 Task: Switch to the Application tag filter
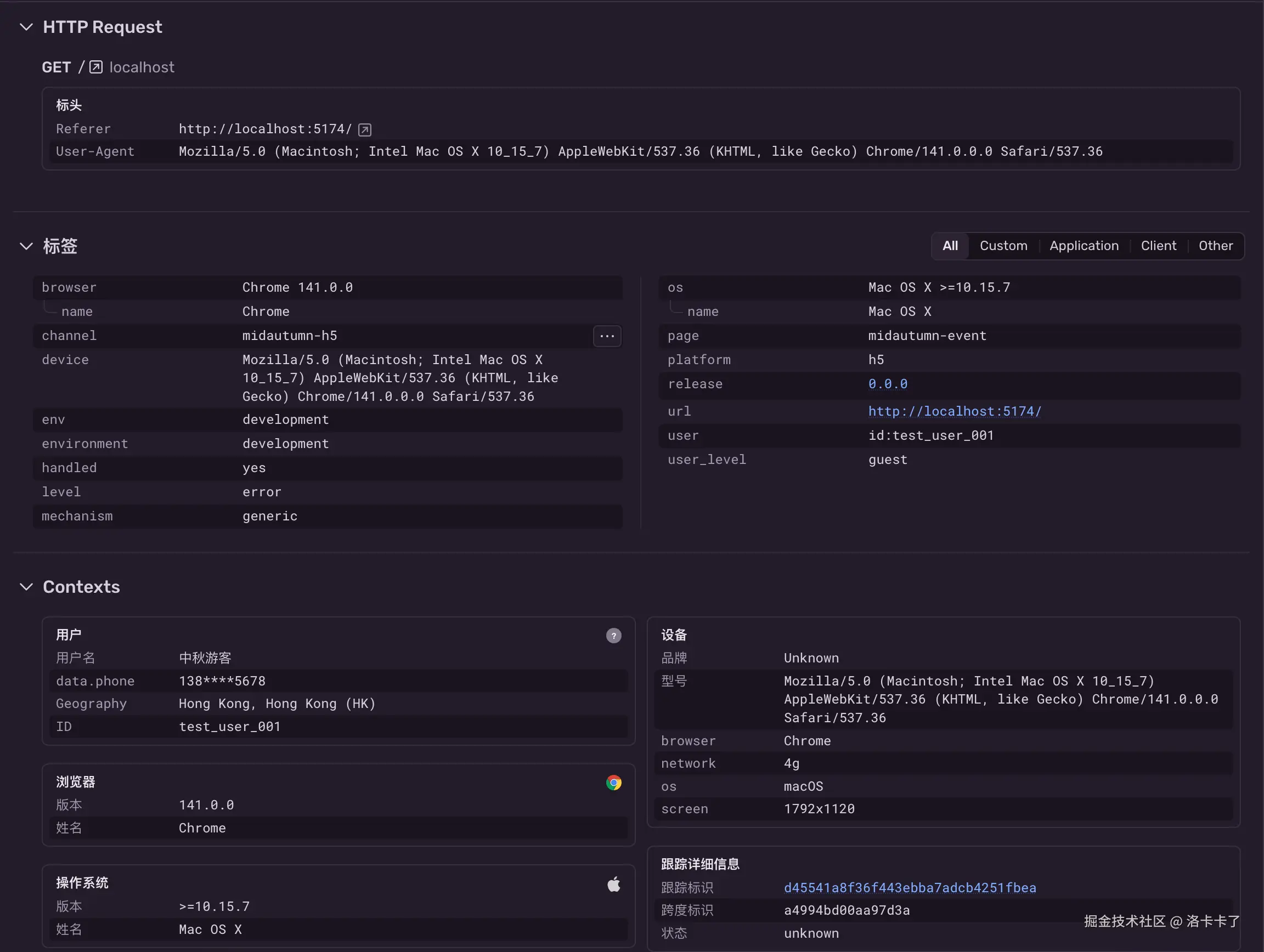coord(1084,246)
